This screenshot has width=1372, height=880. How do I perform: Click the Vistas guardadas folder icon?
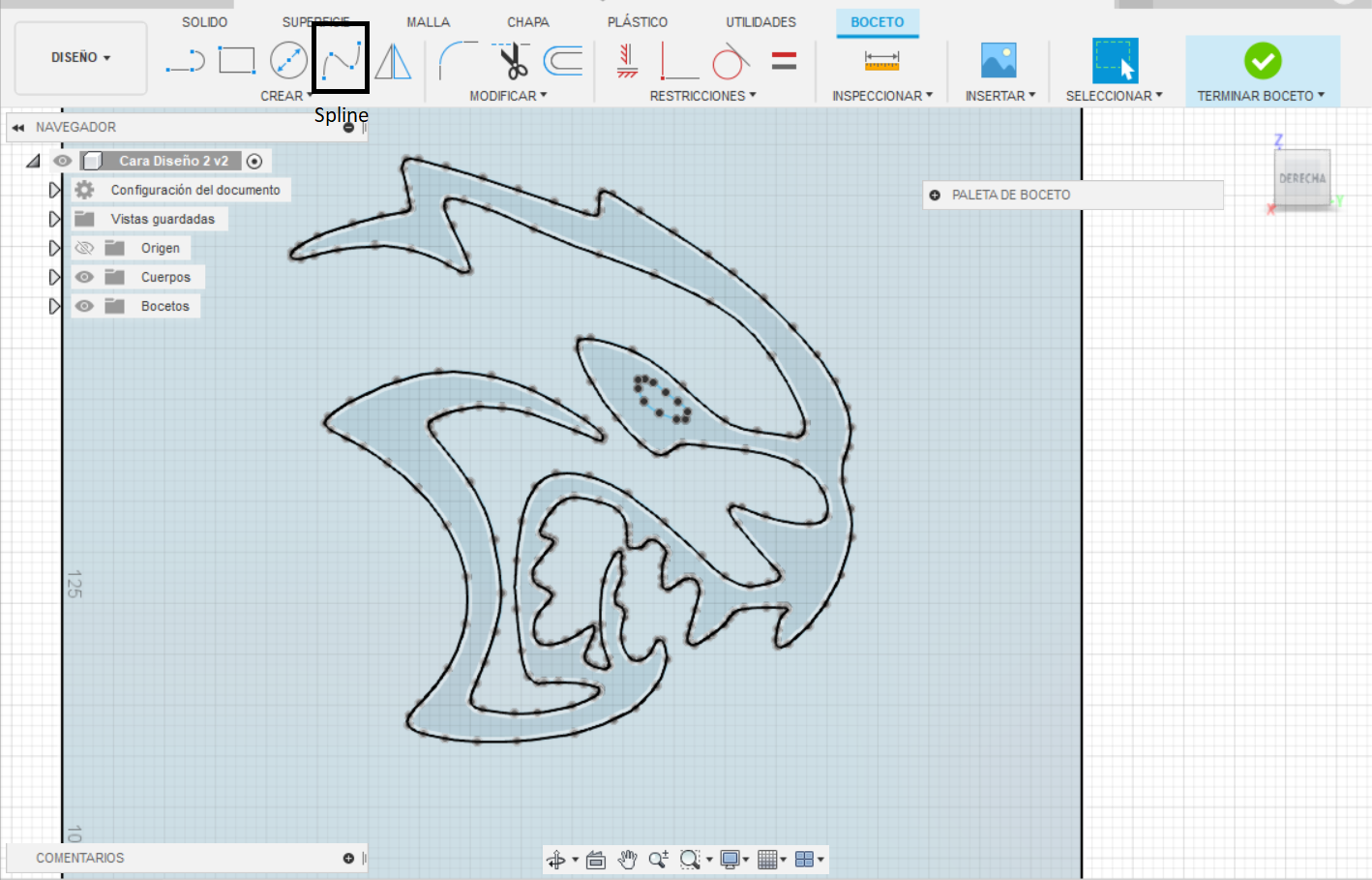click(85, 219)
